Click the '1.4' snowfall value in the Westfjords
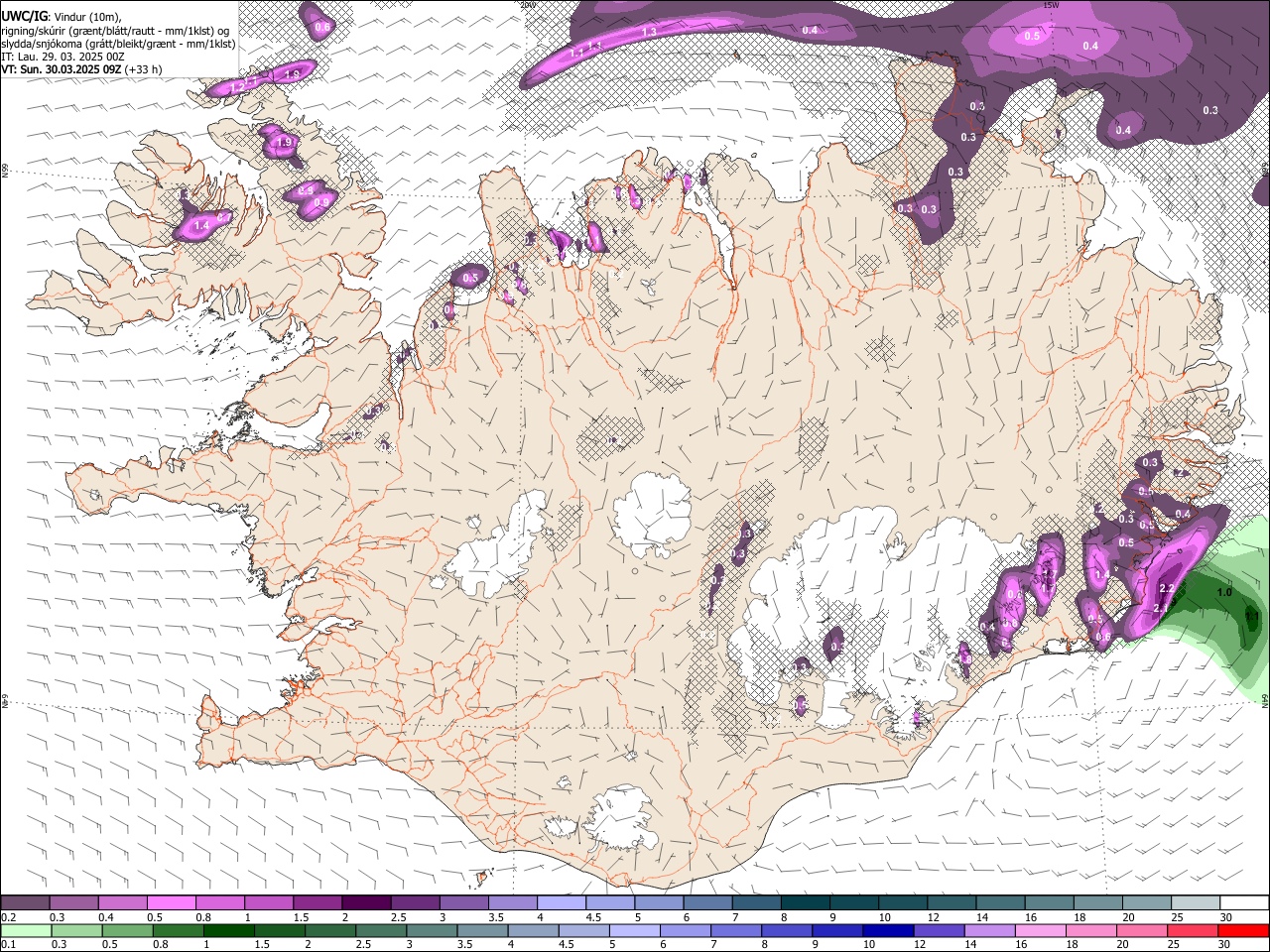This screenshot has width=1270, height=952. pyautogui.click(x=201, y=226)
